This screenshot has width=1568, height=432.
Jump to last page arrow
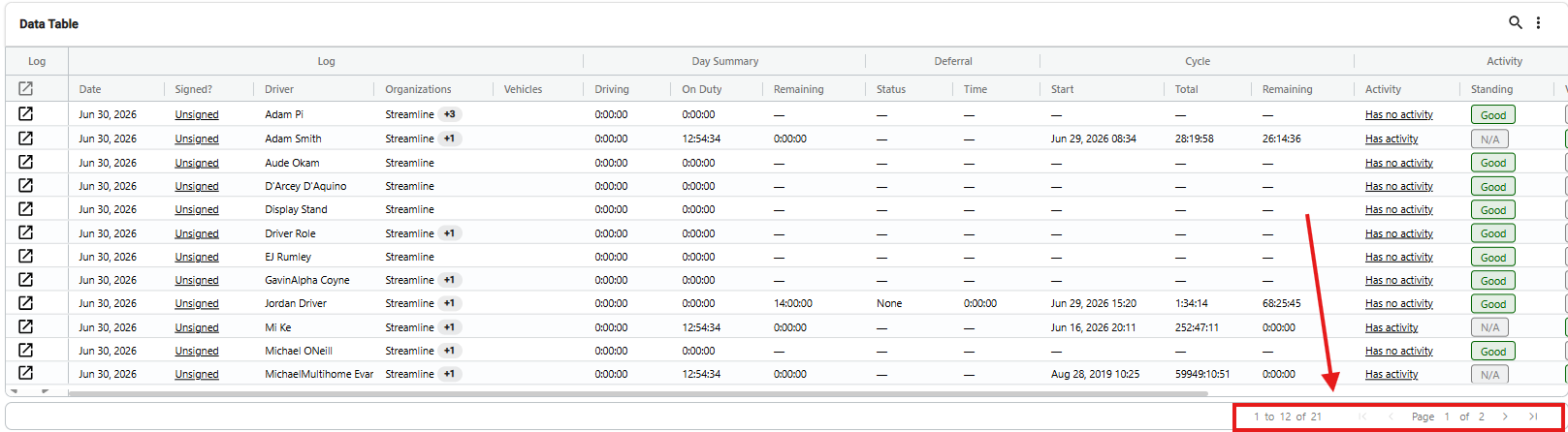click(1533, 417)
